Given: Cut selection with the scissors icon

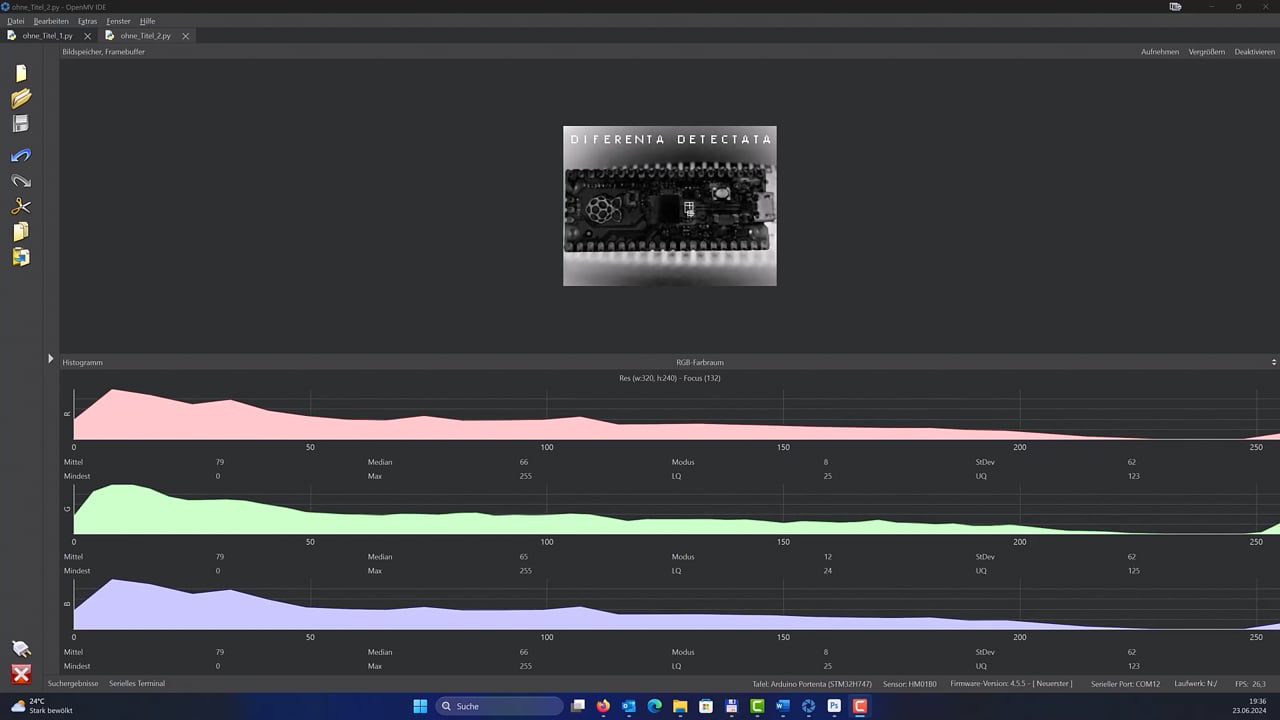Looking at the screenshot, I should click(21, 206).
